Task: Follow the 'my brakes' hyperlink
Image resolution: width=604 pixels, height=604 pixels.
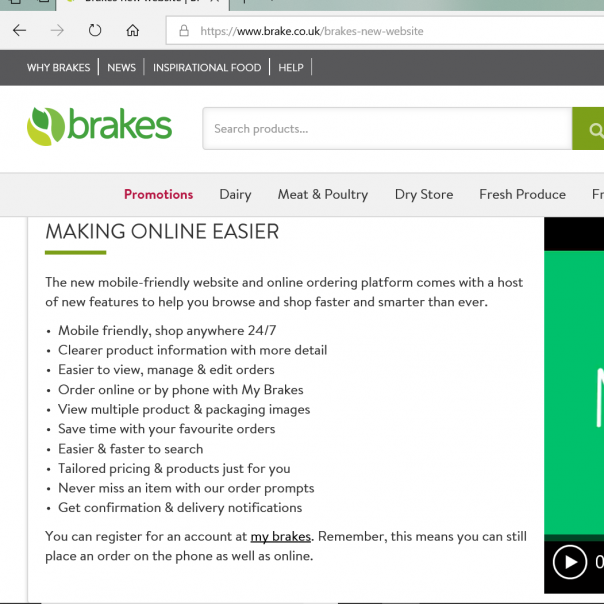Action: coord(280,536)
